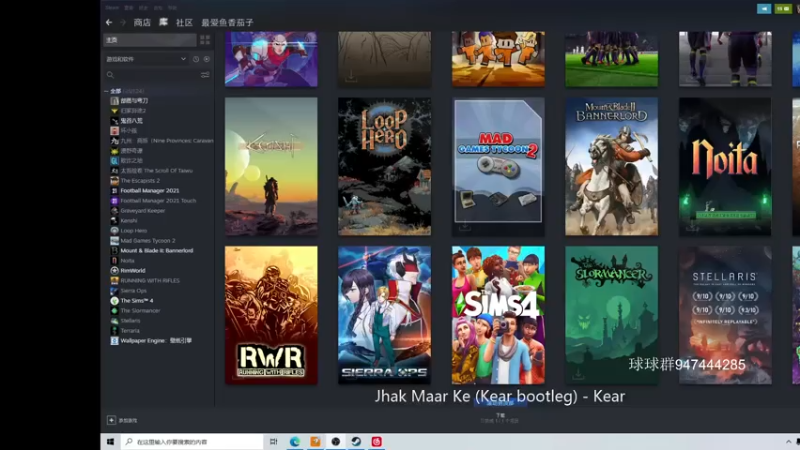This screenshot has width=800, height=450.
Task: Go forward with the right arrow
Action: point(122,22)
